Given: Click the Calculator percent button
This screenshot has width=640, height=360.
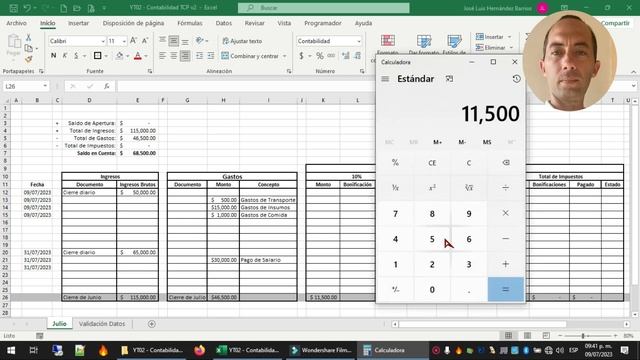Looking at the screenshot, I should pyautogui.click(x=395, y=163).
